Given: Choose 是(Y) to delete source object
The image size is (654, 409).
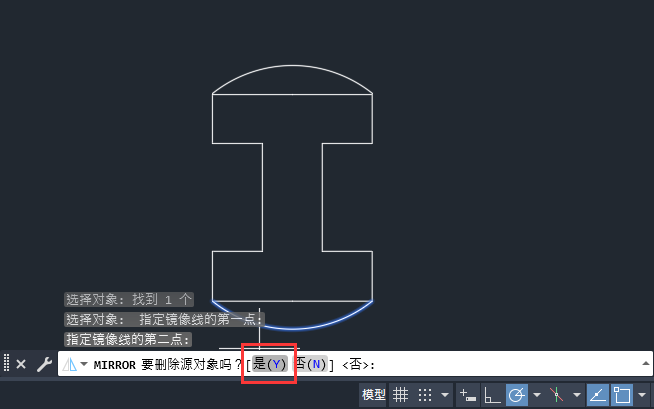Looking at the screenshot, I should click(269, 364).
